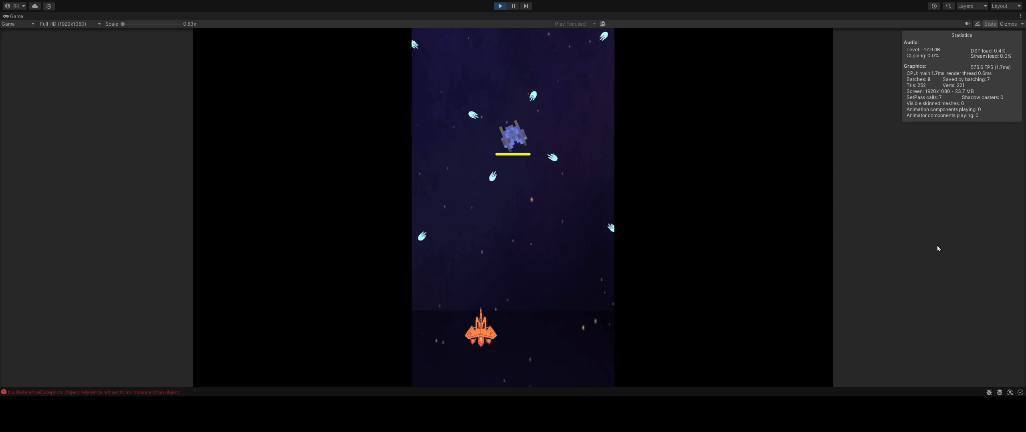Click the cloud services icon
Screen dimensions: 1026x432
pos(35,6)
